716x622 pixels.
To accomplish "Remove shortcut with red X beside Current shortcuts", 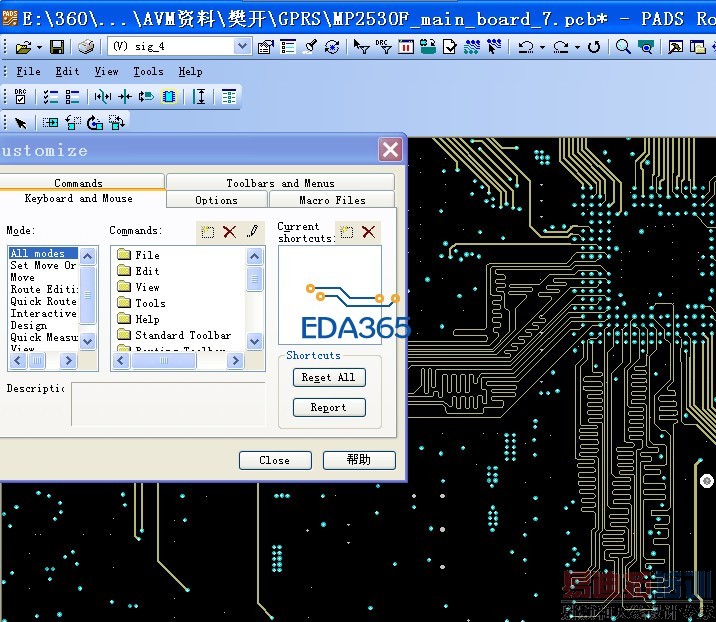I will pos(369,231).
